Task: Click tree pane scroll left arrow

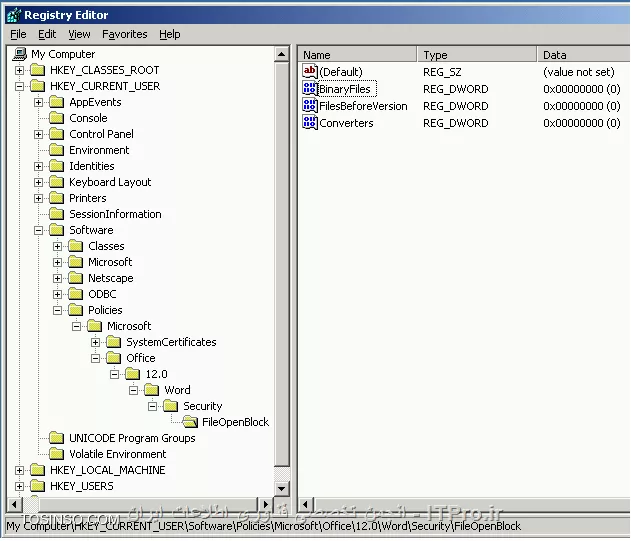Action: click(15, 504)
